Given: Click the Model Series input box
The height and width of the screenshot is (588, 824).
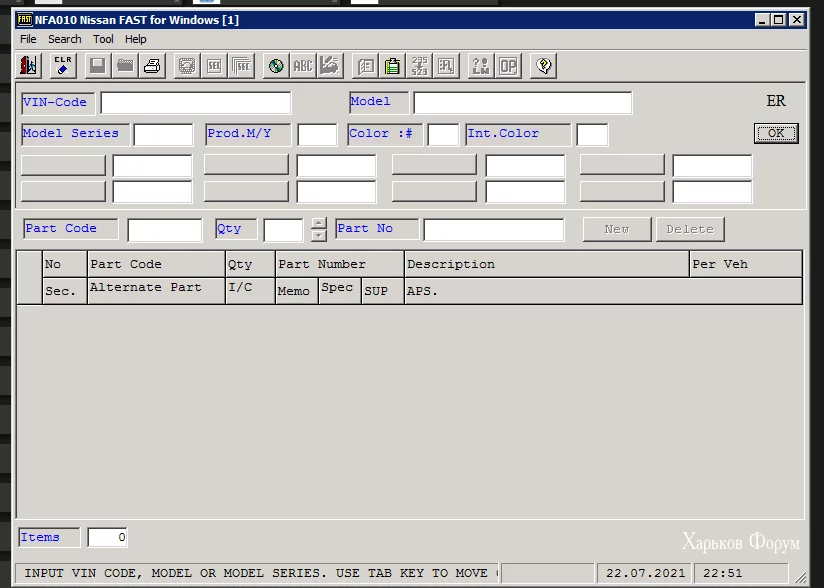Looking at the screenshot, I should (163, 135).
